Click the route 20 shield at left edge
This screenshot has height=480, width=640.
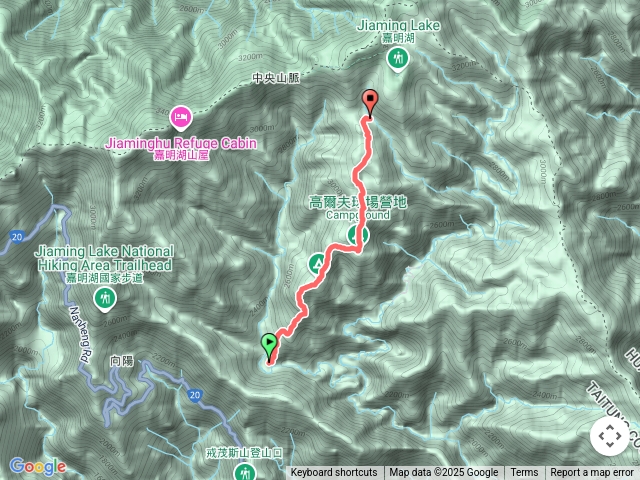click(x=17, y=237)
